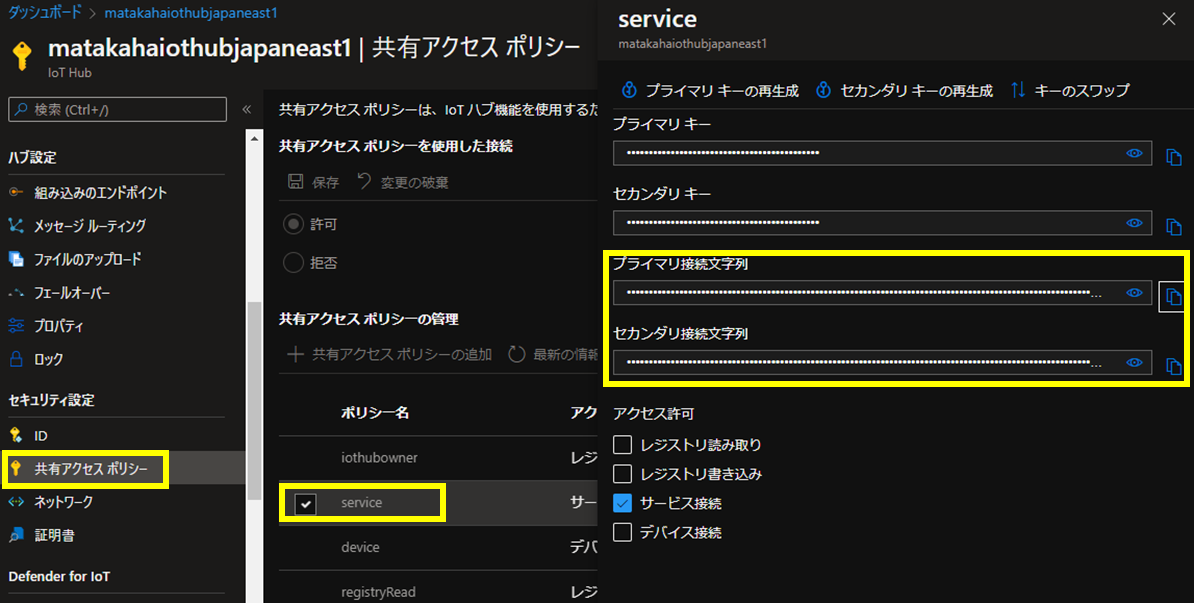The height and width of the screenshot is (603, 1194).
Task: Select the Deny (拒否) radio button
Action: [293, 263]
